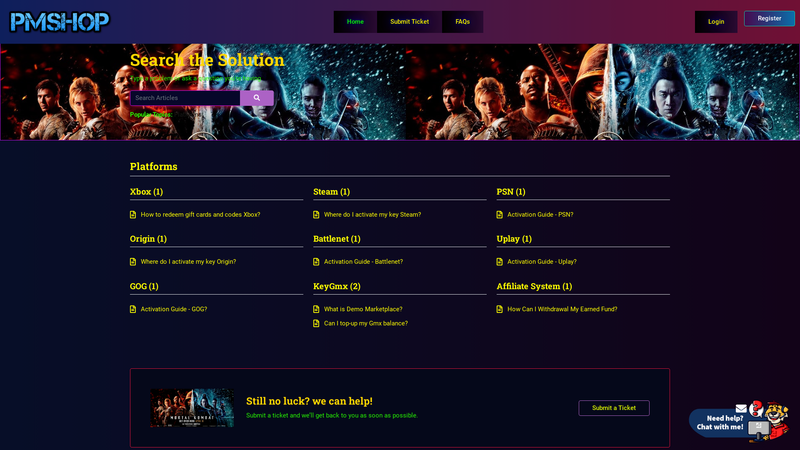
Task: Open the Steam (1) category heading
Action: (x=332, y=192)
